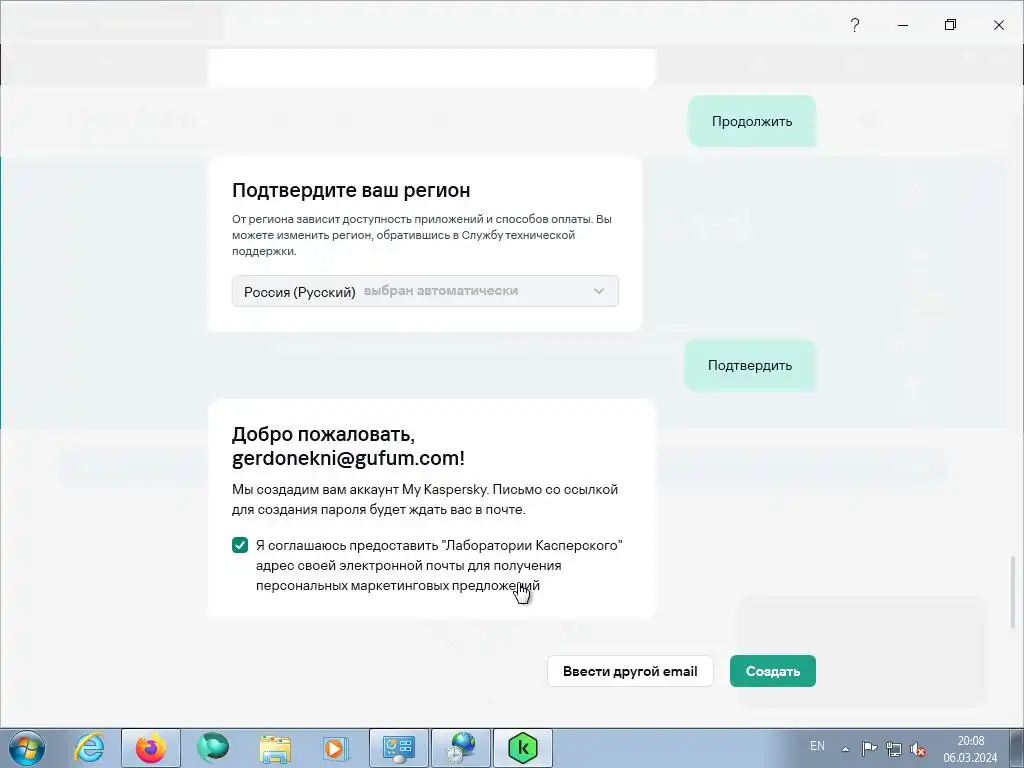Click the vertical scrollbar thumb
The height and width of the screenshot is (768, 1024).
pos(1014,592)
